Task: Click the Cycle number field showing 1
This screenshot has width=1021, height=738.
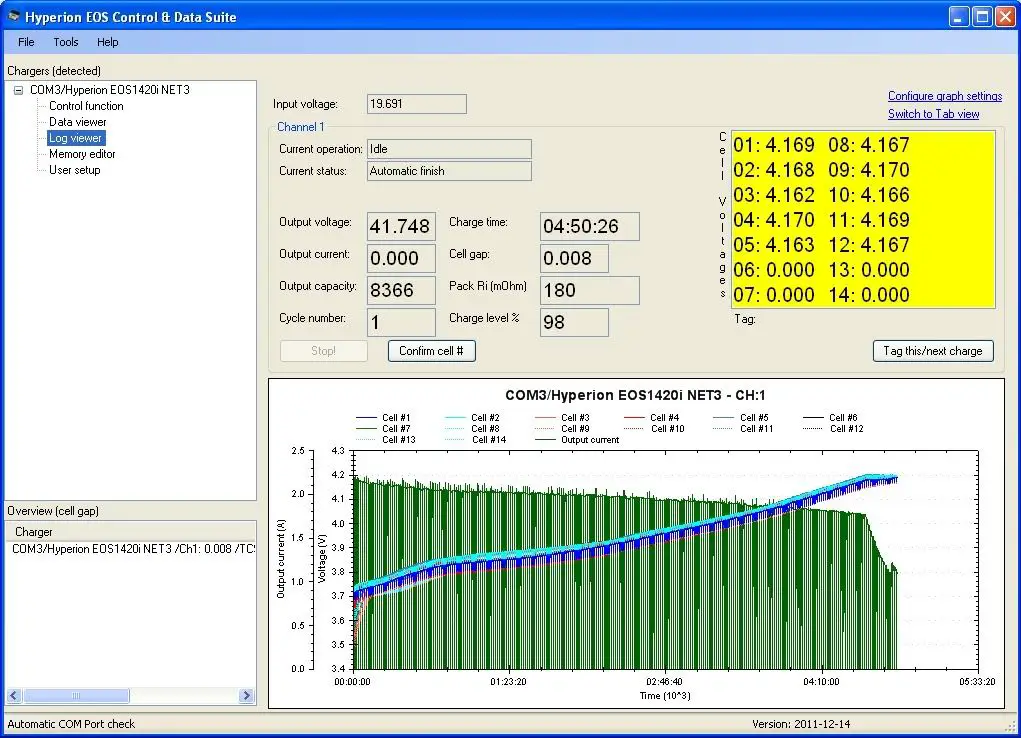Action: click(401, 322)
